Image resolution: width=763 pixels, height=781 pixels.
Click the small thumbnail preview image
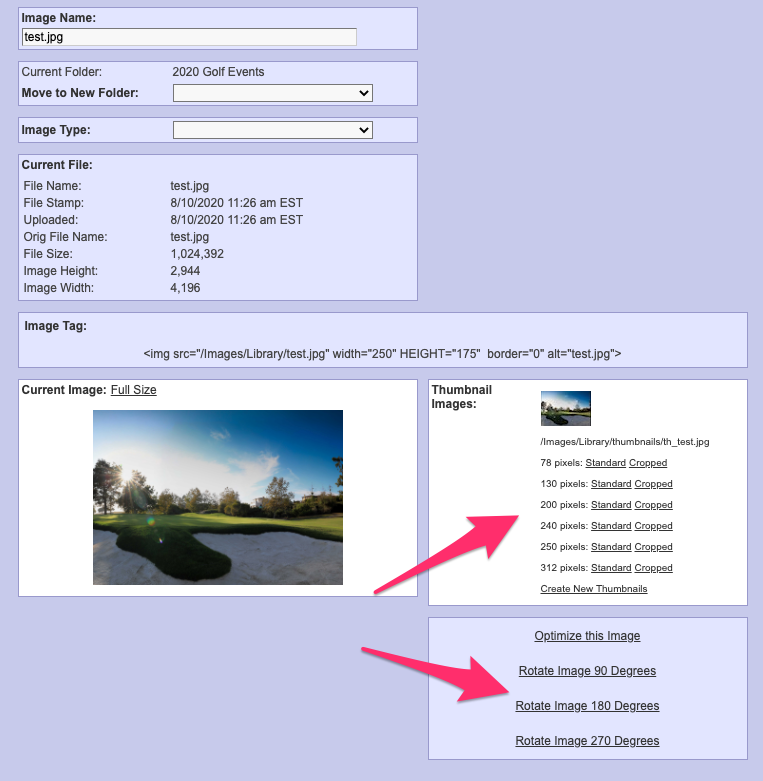tap(566, 408)
